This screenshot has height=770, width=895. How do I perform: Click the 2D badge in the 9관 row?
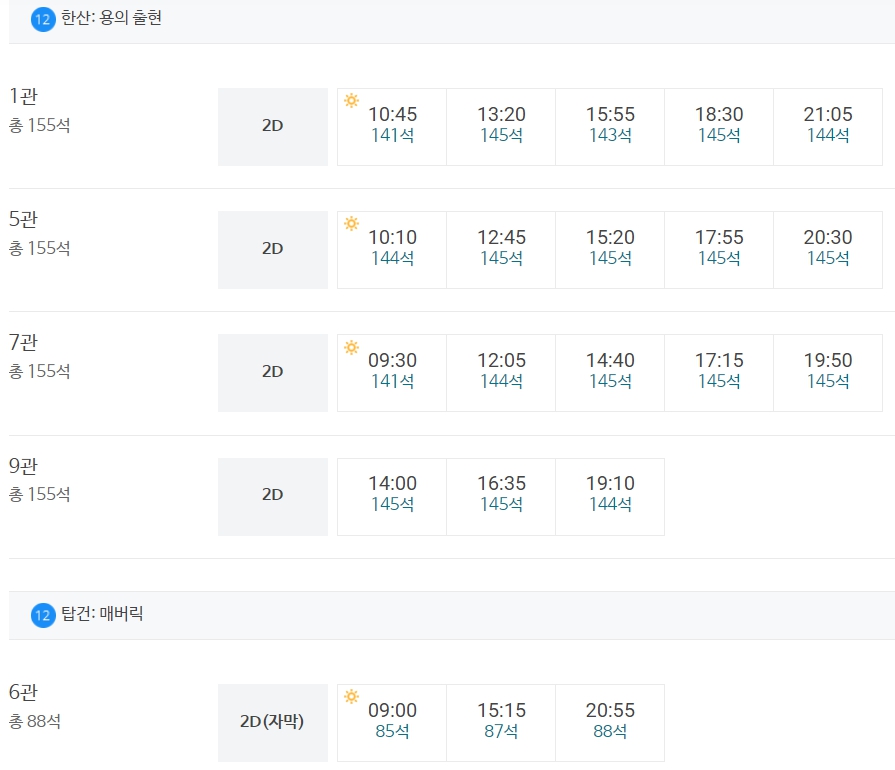[272, 496]
